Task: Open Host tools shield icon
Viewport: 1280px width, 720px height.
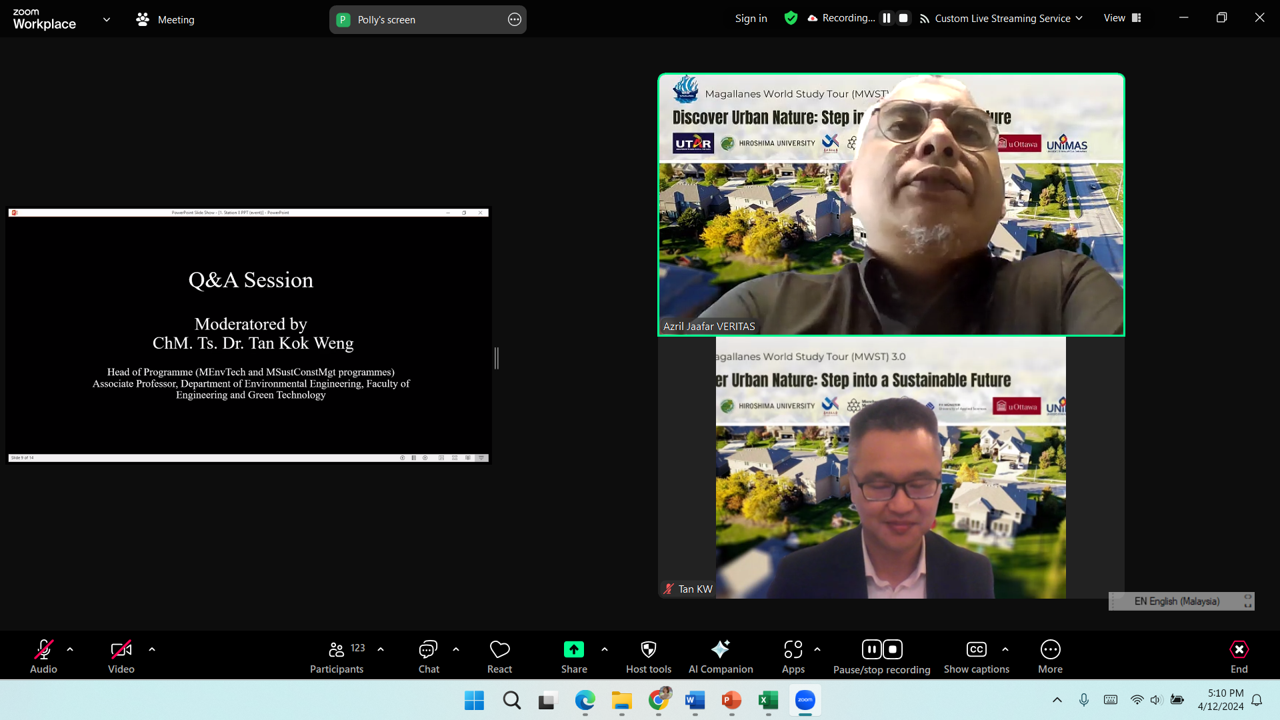Action: [x=648, y=656]
